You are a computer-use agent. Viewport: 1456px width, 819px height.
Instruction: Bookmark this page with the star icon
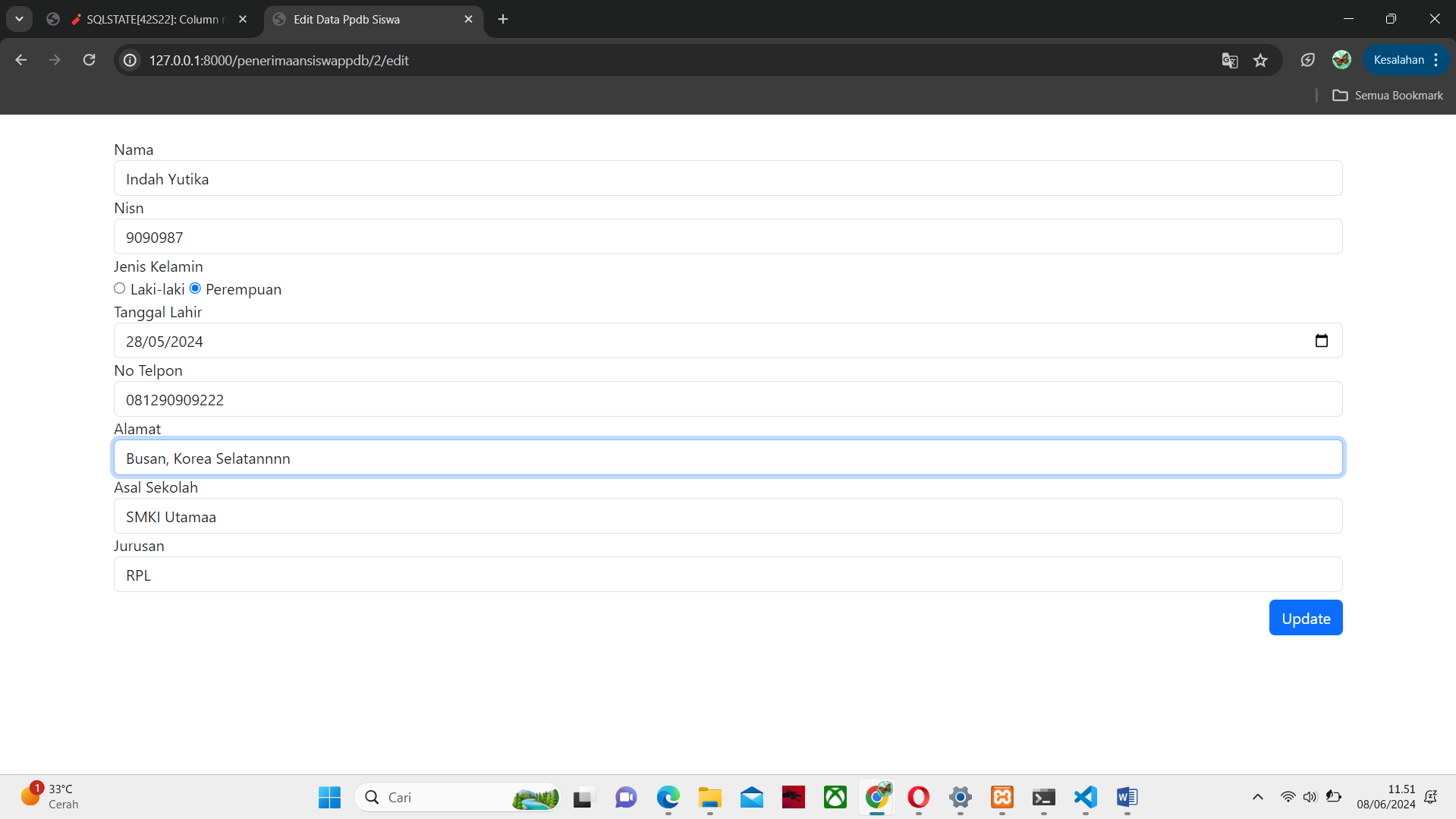click(x=1260, y=61)
